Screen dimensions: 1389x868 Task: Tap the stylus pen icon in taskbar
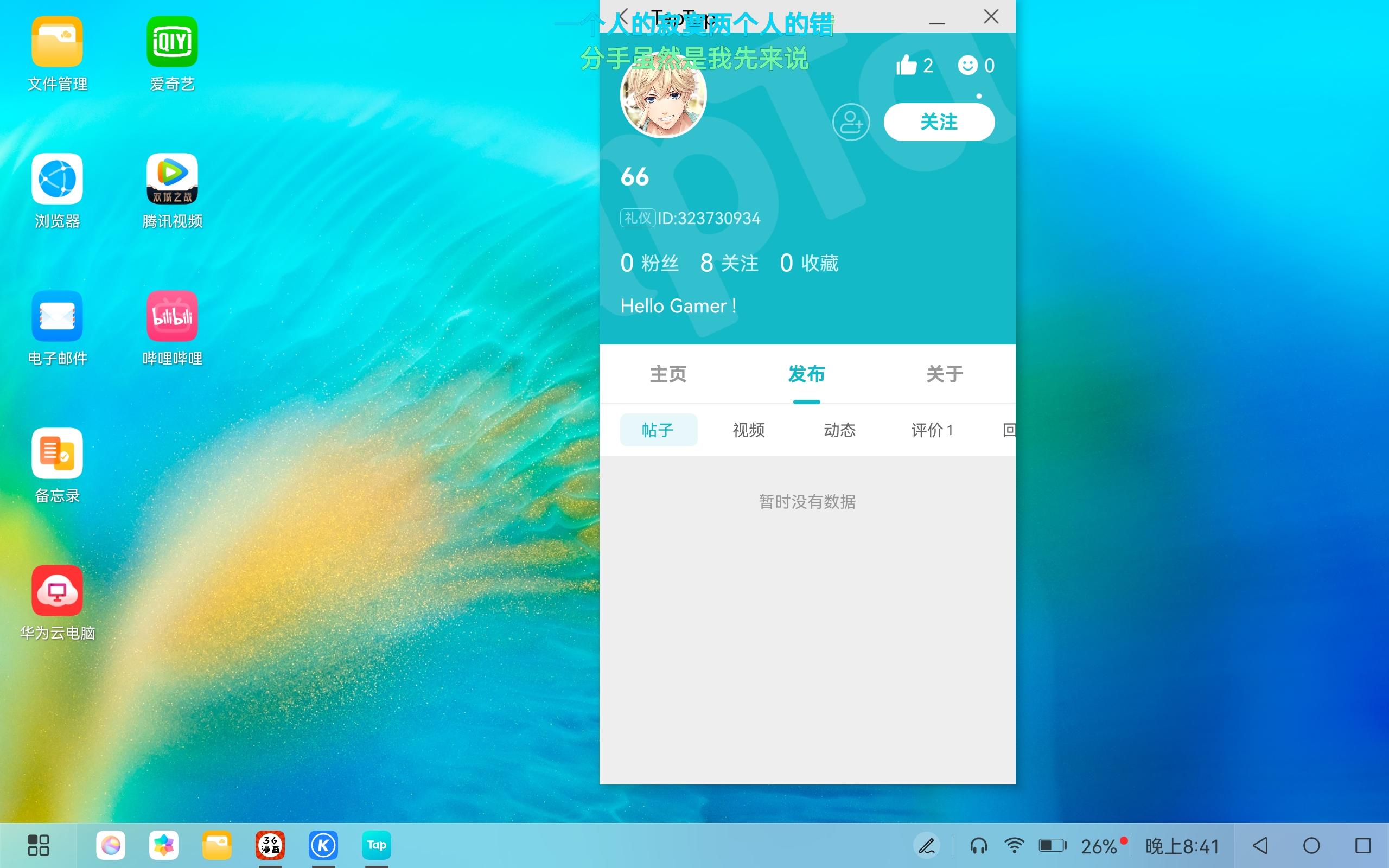[x=927, y=846]
